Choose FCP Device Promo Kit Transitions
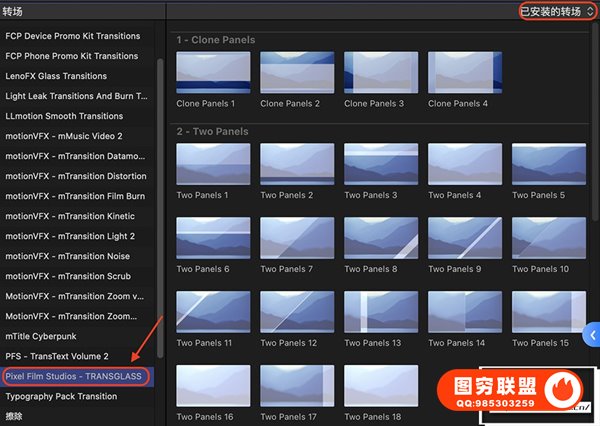The height and width of the screenshot is (426, 600). (72, 36)
